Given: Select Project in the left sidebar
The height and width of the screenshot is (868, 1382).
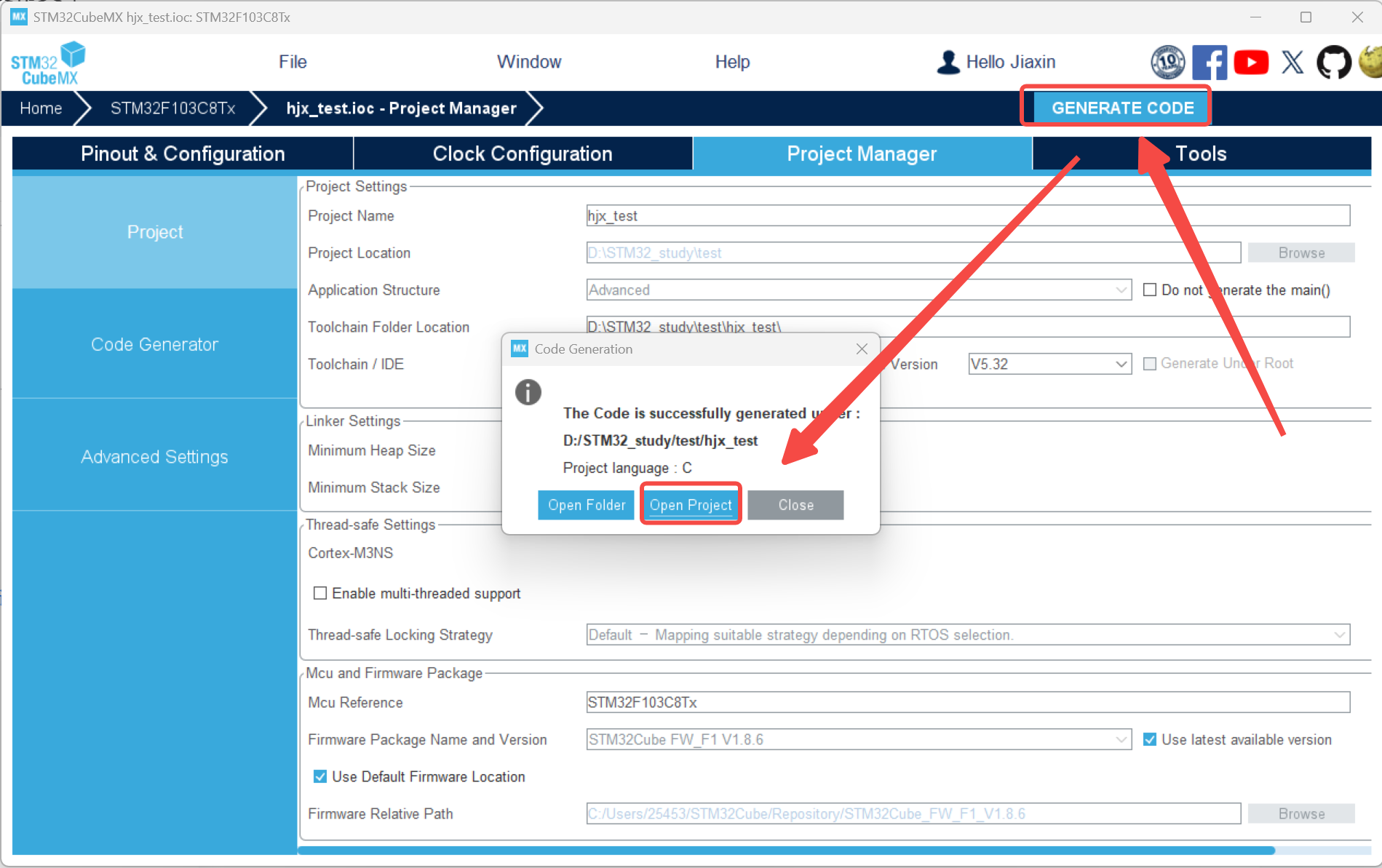Looking at the screenshot, I should pyautogui.click(x=154, y=232).
